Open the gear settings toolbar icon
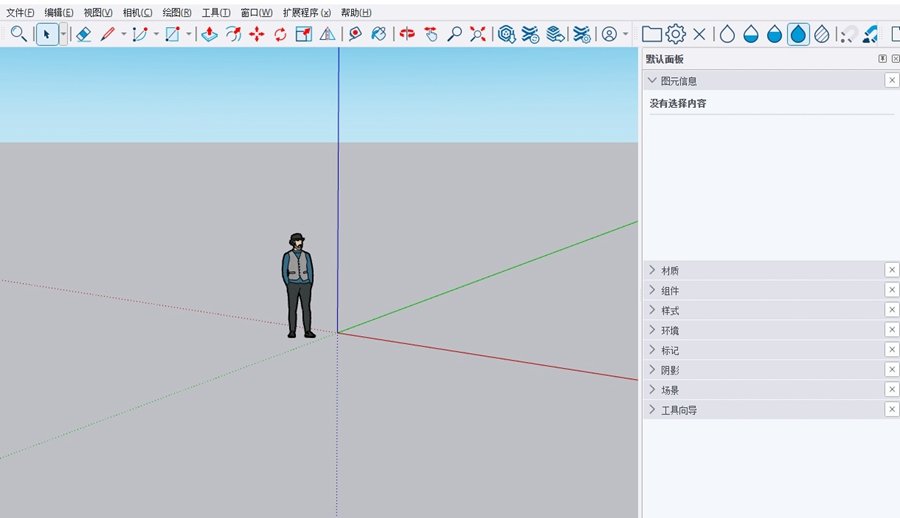Viewport: 900px width, 518px height. pos(676,34)
